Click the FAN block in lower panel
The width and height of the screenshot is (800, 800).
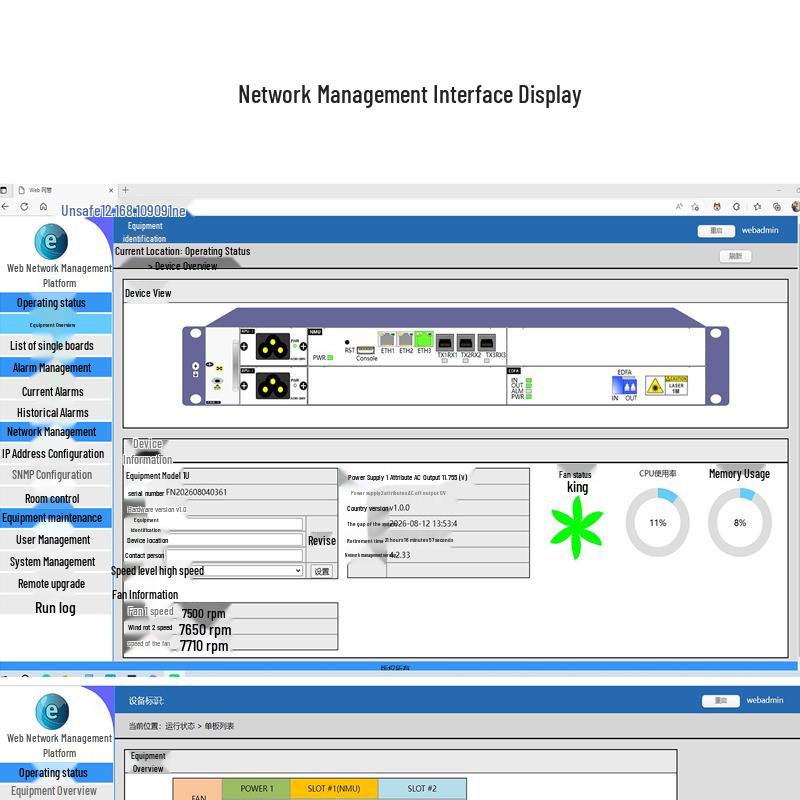[198, 790]
